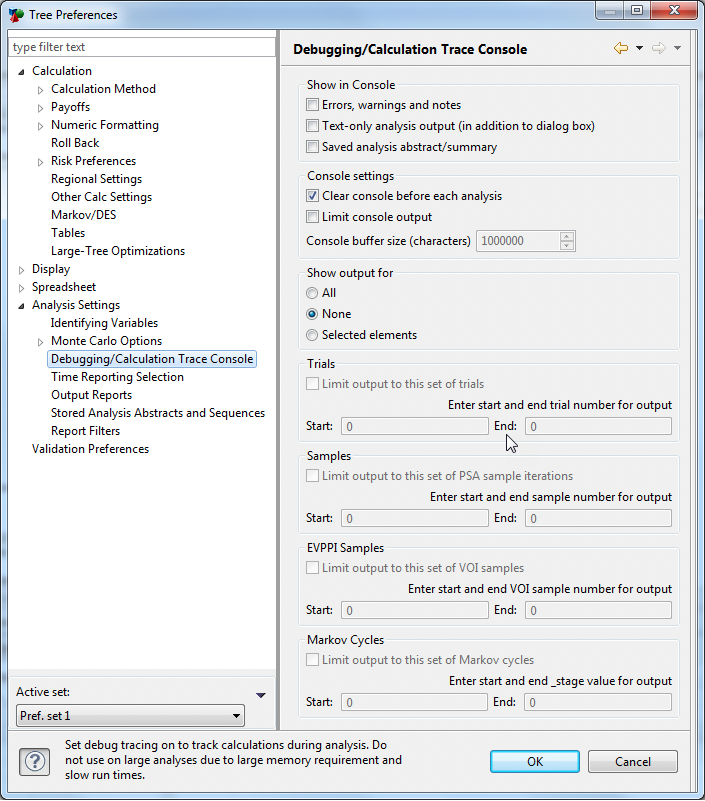Expand the Monte Carlo Options node
This screenshot has width=705, height=801.
[41, 341]
